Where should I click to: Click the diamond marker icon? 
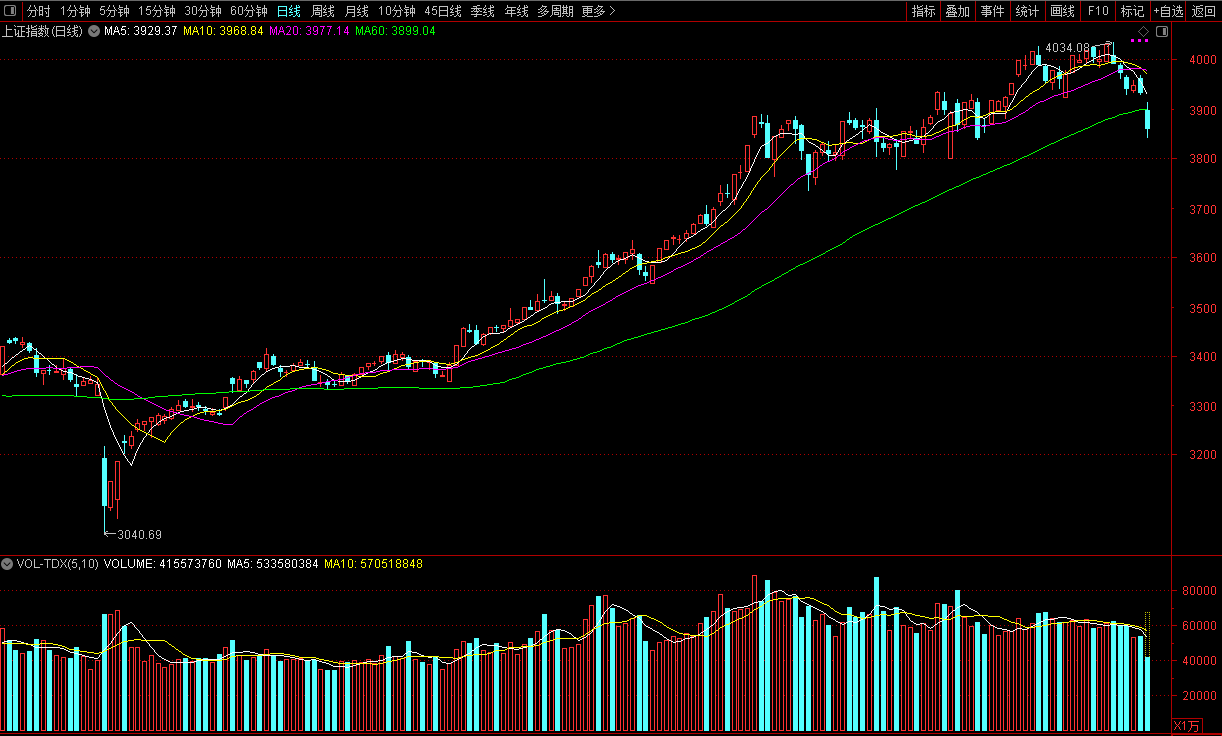click(1143, 31)
